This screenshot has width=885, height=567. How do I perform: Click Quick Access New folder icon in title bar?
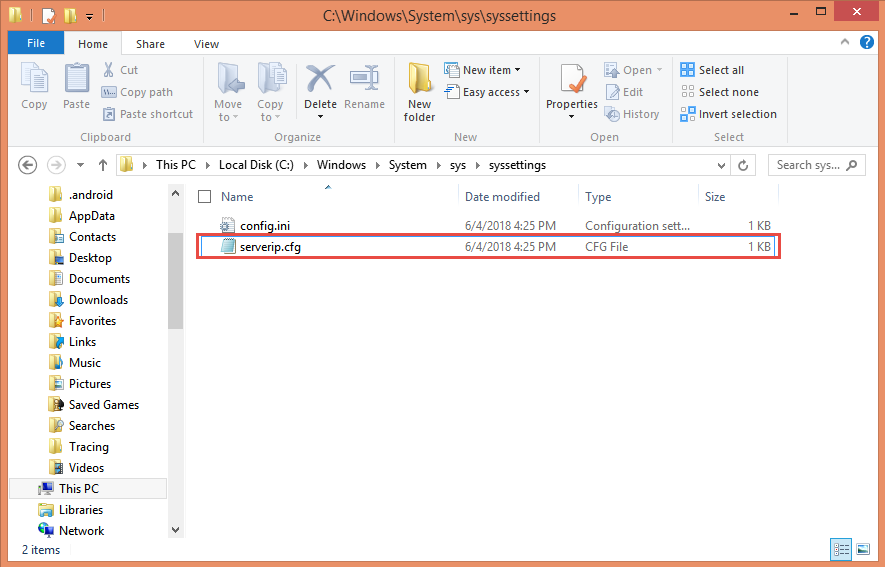pos(71,15)
